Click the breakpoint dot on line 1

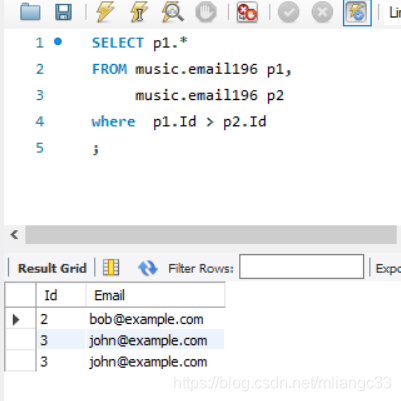[x=58, y=42]
